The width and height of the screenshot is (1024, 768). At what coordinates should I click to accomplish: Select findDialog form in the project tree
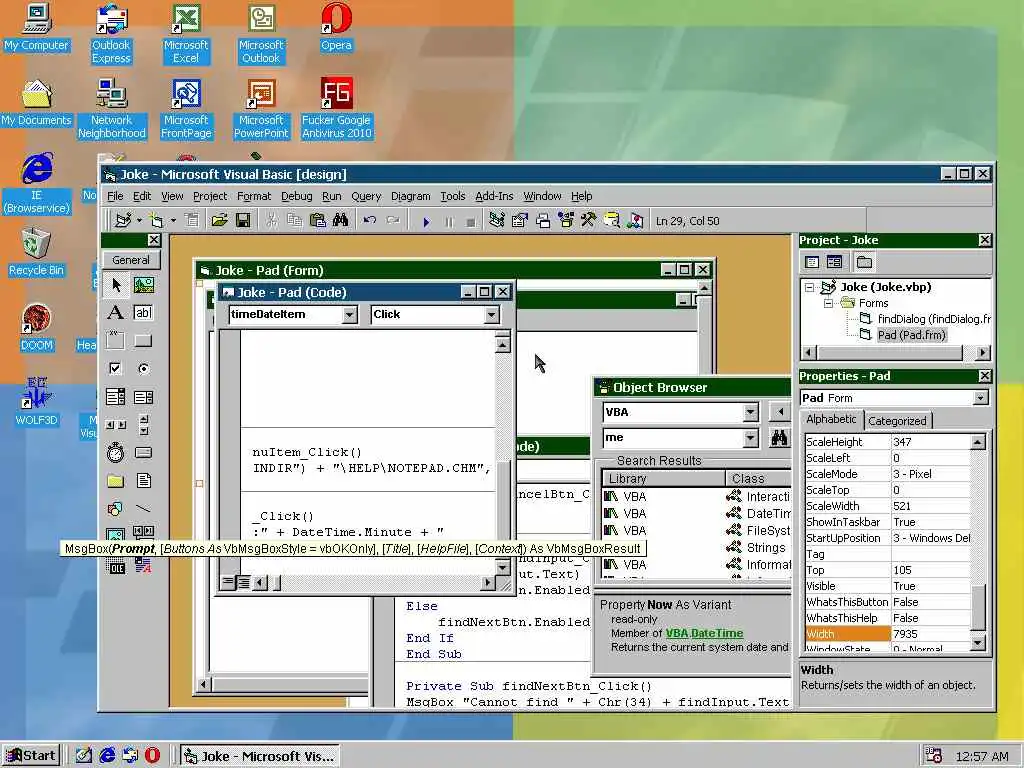tap(933, 319)
